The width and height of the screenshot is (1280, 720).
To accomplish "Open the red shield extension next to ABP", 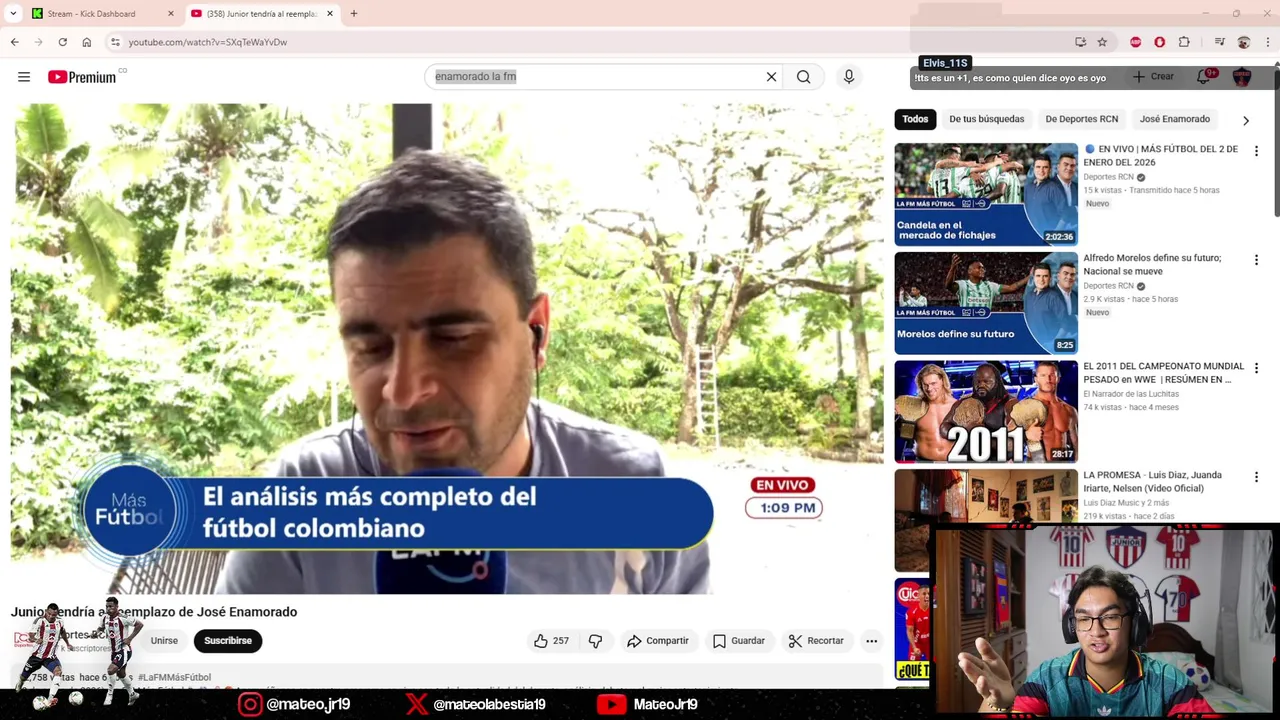I will [1159, 42].
